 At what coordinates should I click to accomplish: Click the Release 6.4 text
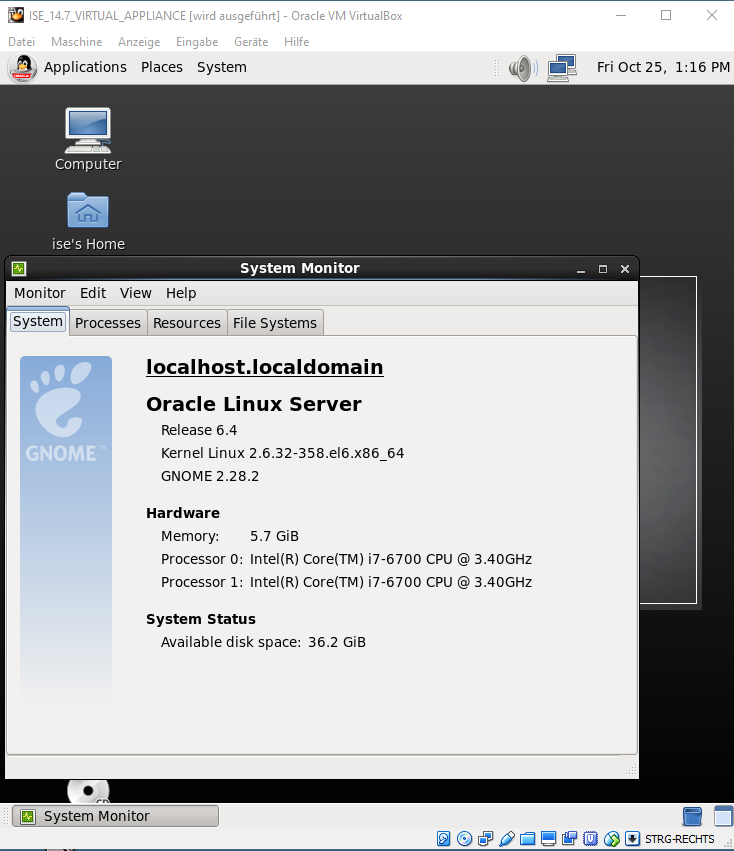199,430
